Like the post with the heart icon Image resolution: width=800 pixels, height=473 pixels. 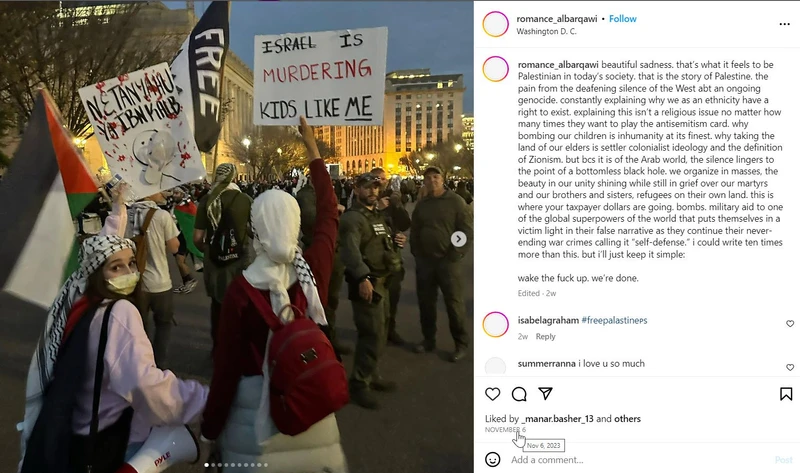(x=492, y=394)
